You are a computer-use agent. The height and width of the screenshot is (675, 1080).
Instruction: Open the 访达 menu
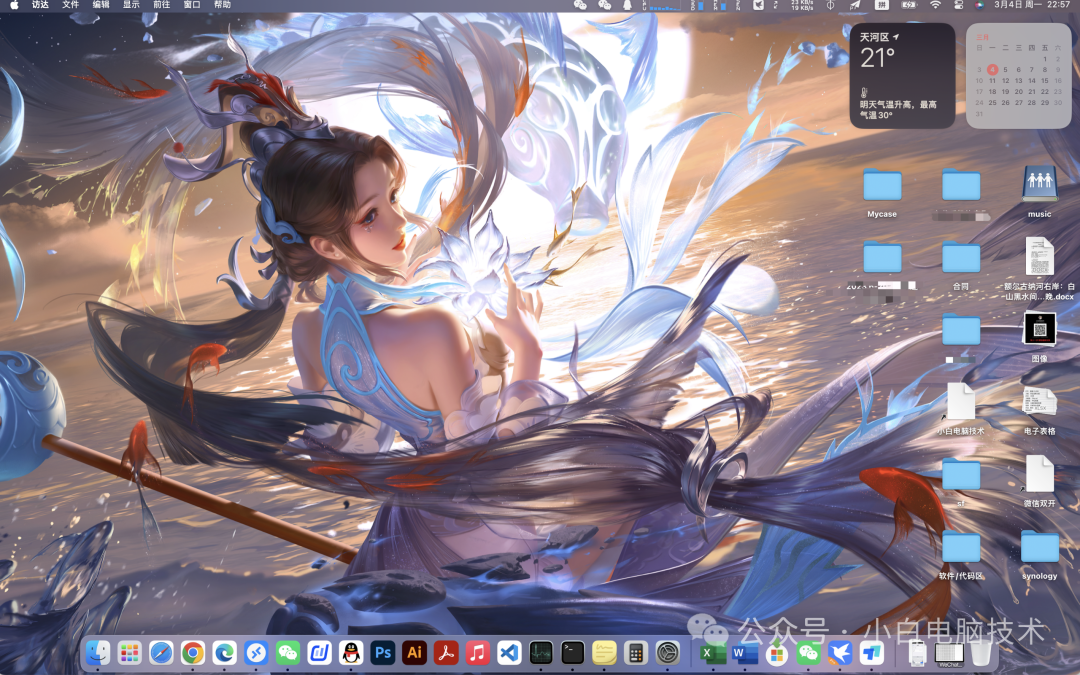pyautogui.click(x=41, y=5)
